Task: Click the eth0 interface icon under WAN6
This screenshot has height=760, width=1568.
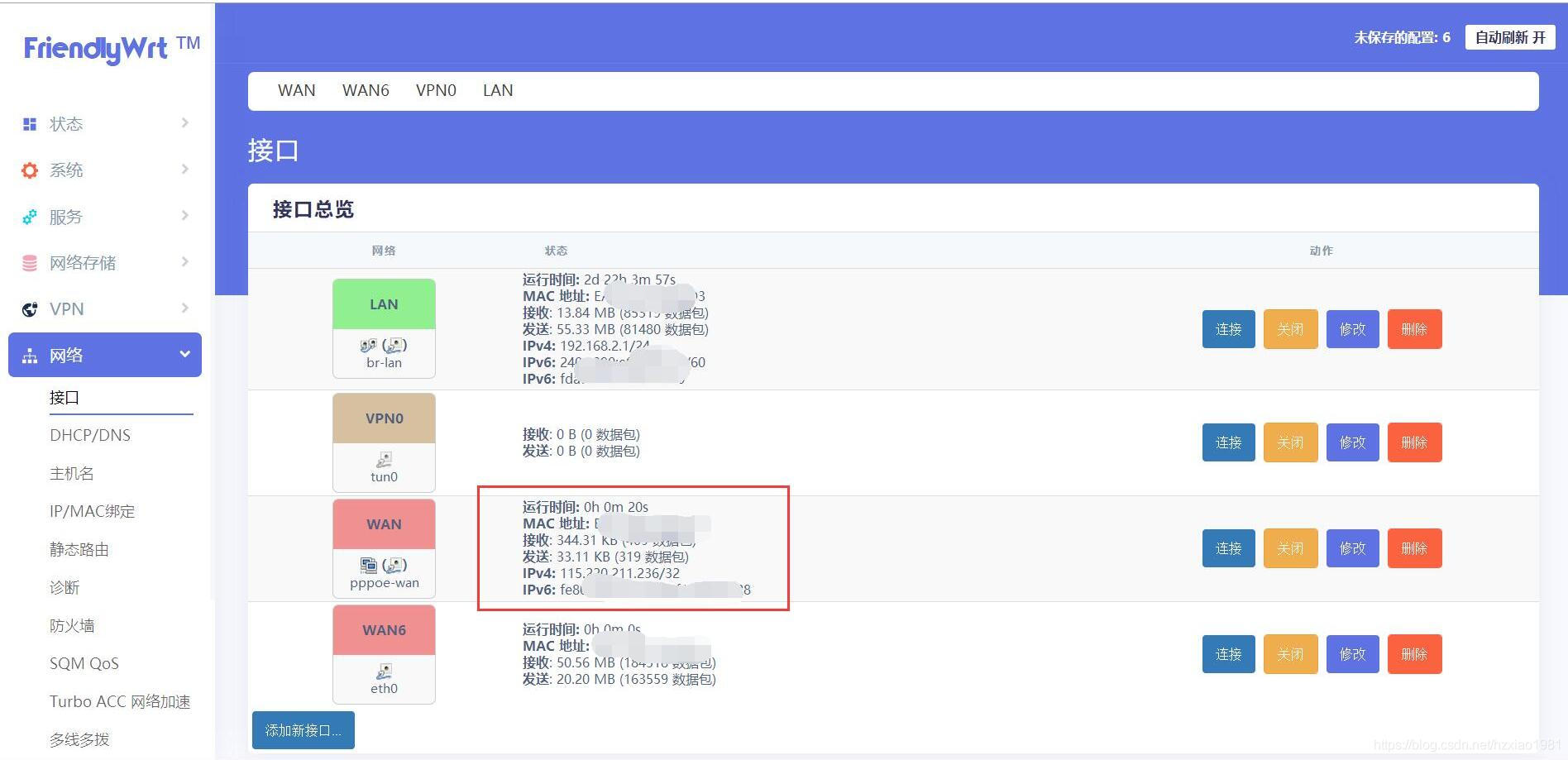Action: coord(384,671)
